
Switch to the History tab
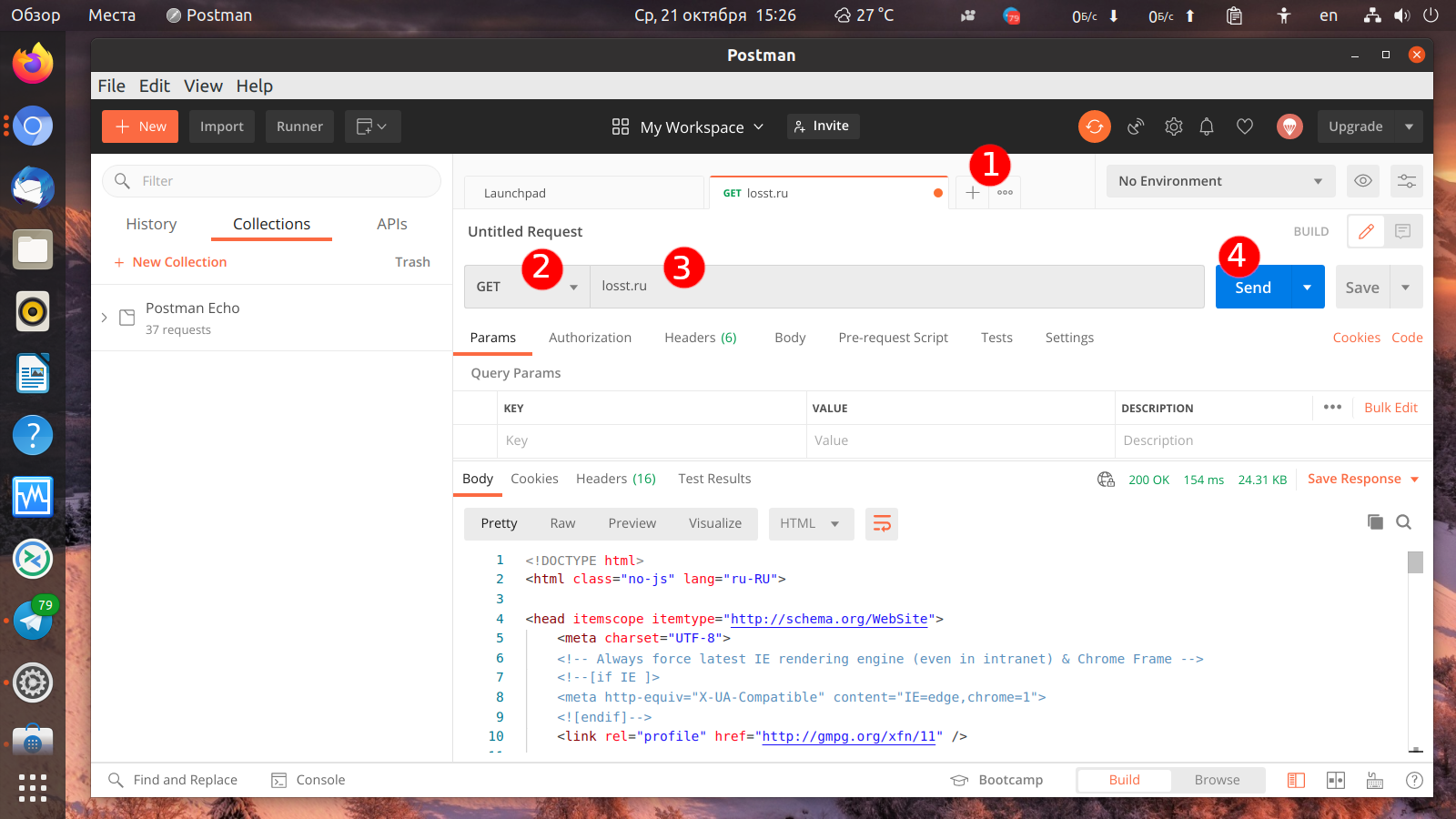pyautogui.click(x=151, y=224)
